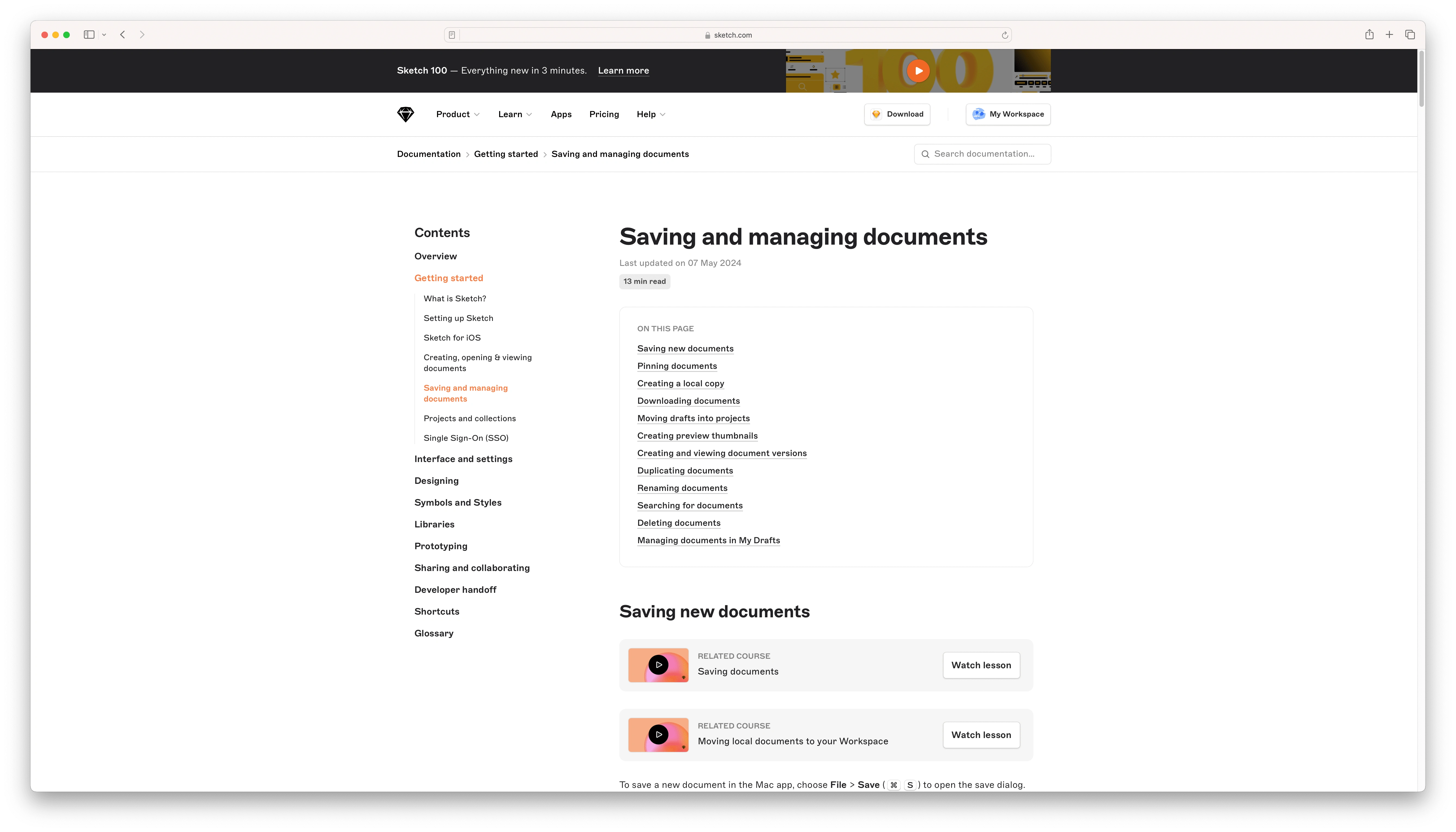Click Learn more in the banner
The width and height of the screenshot is (1456, 832).
(x=623, y=71)
